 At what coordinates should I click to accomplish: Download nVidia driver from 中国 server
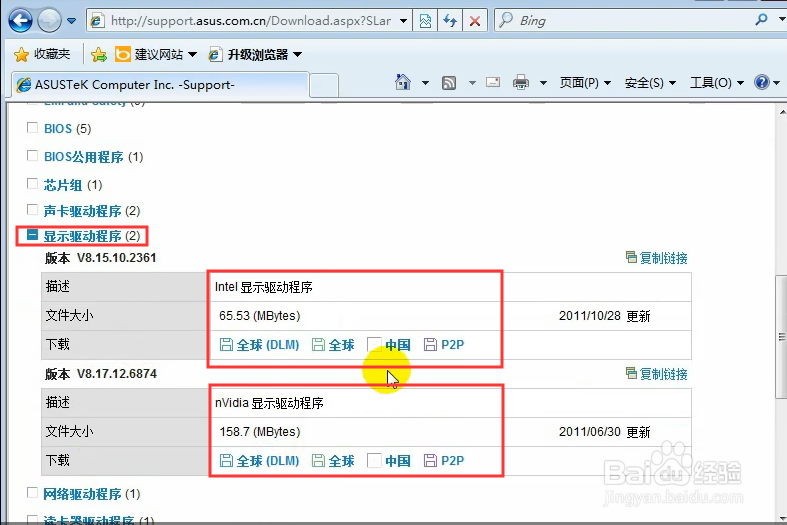398,461
